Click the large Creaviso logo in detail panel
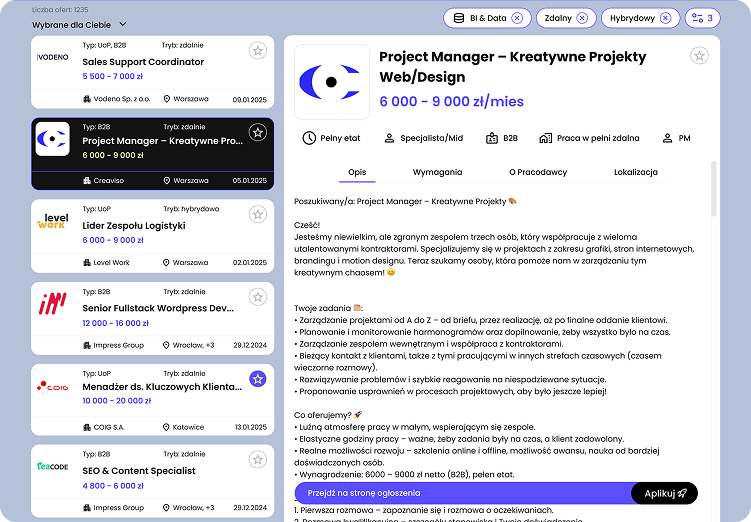 331,82
